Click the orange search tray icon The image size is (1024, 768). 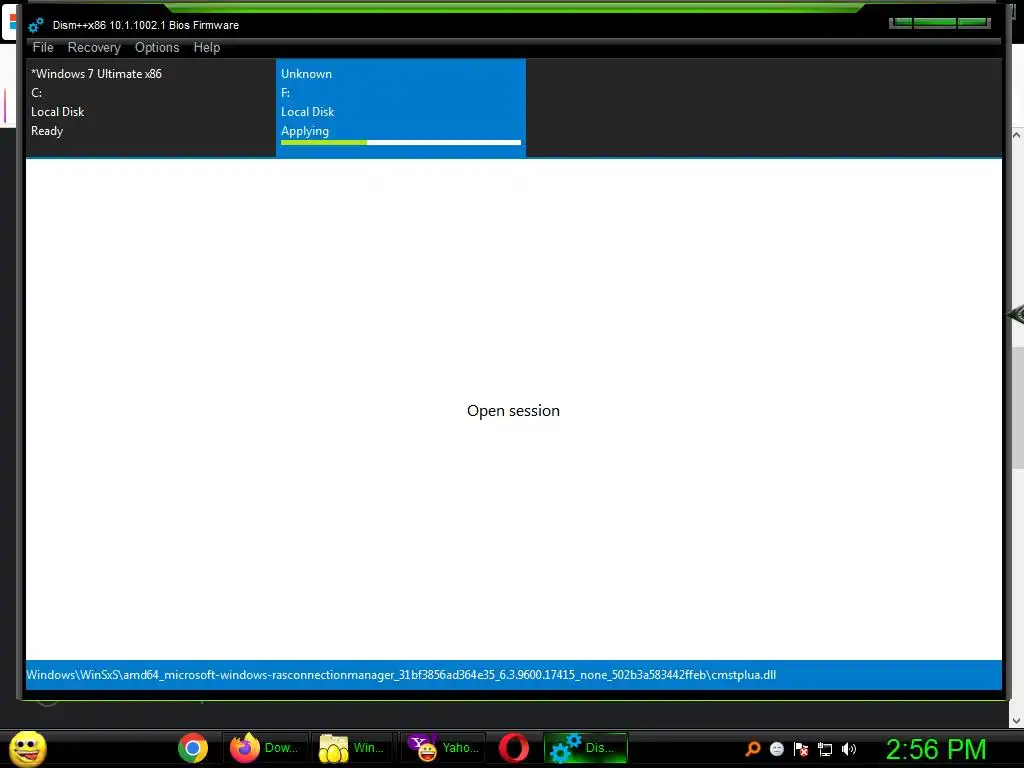pyautogui.click(x=753, y=749)
